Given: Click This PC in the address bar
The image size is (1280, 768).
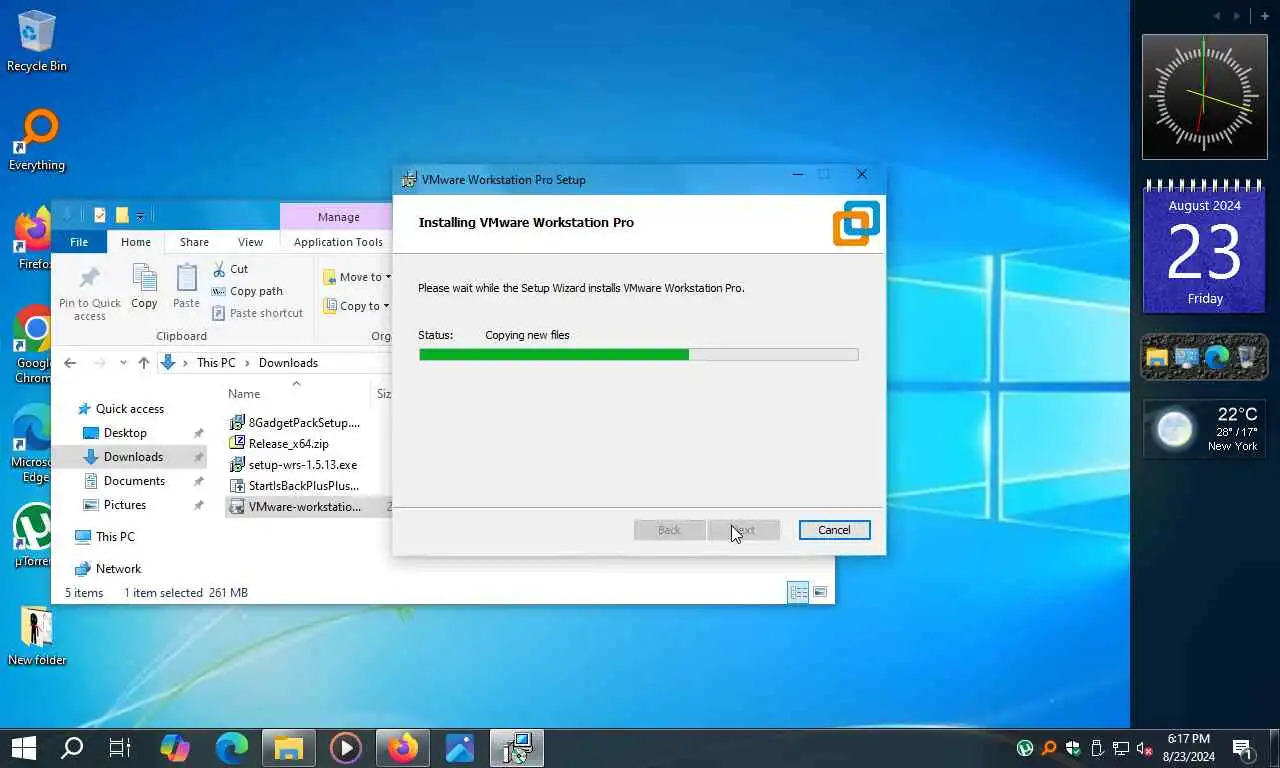Looking at the screenshot, I should tap(216, 363).
